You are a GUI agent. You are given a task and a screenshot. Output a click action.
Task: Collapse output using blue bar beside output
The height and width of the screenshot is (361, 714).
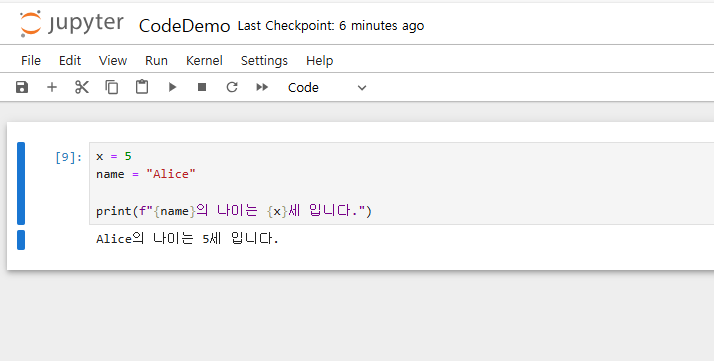21,240
